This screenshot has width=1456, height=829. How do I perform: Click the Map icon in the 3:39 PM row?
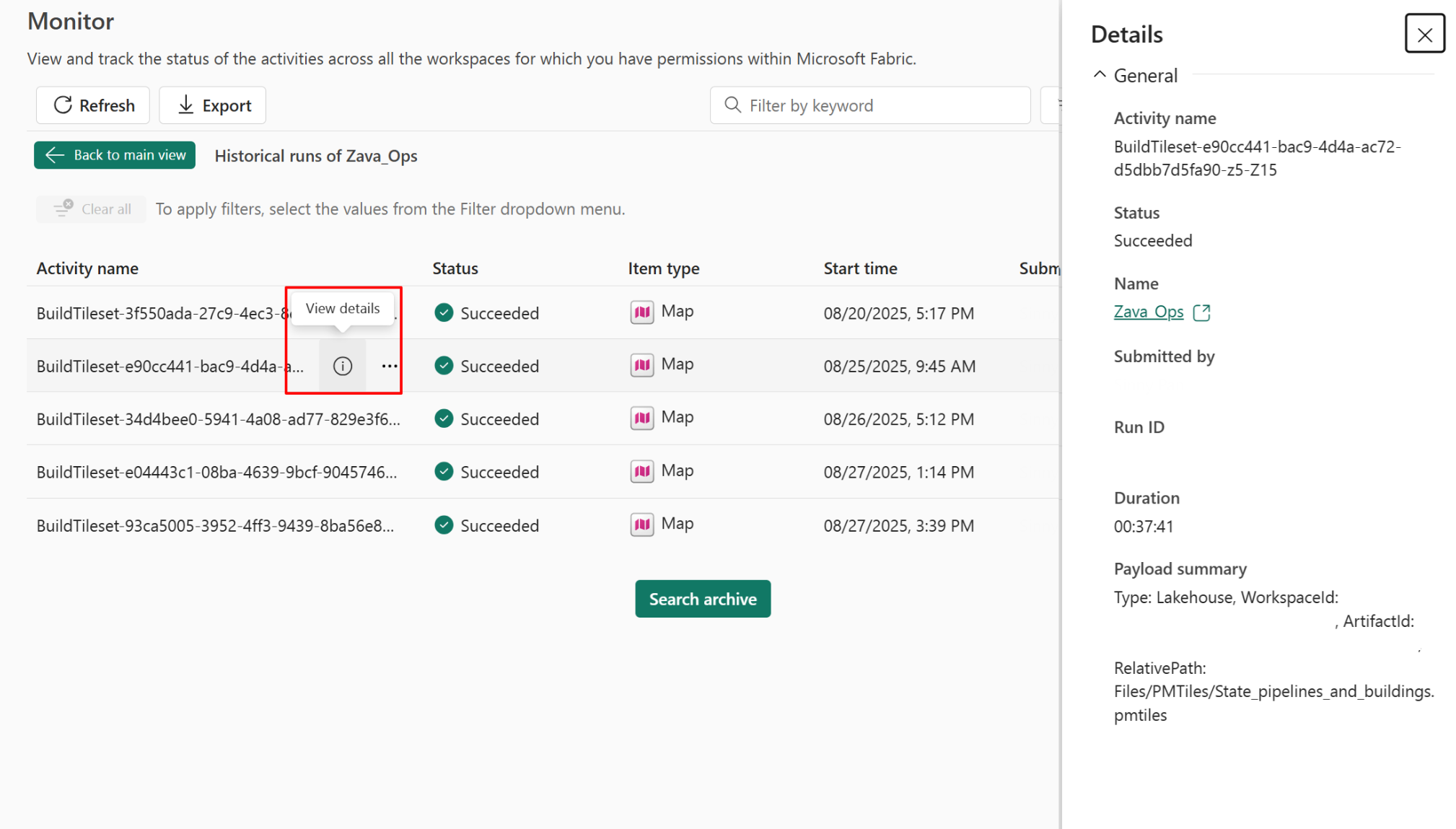pyautogui.click(x=641, y=525)
